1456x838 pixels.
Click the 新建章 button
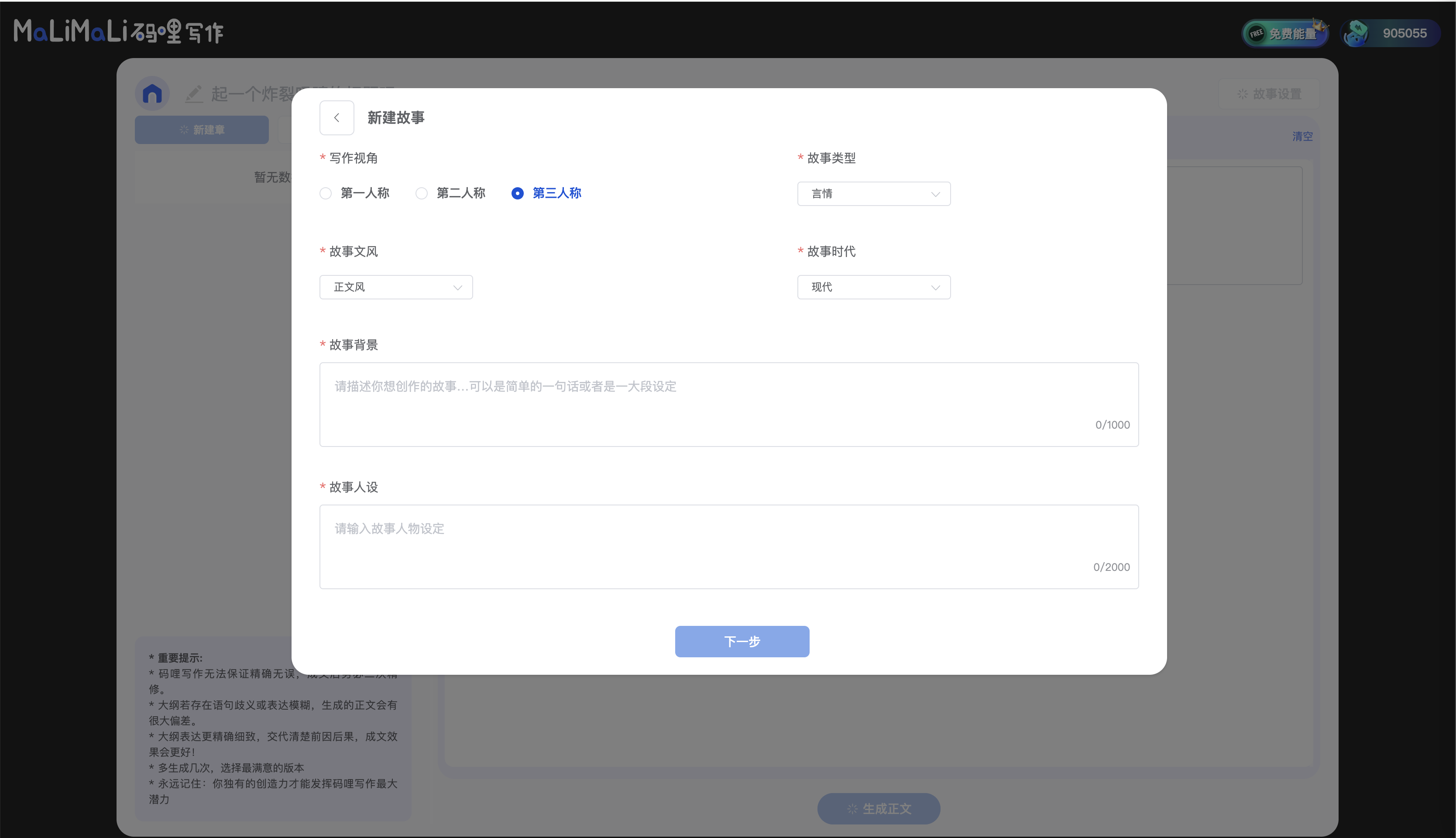(202, 130)
